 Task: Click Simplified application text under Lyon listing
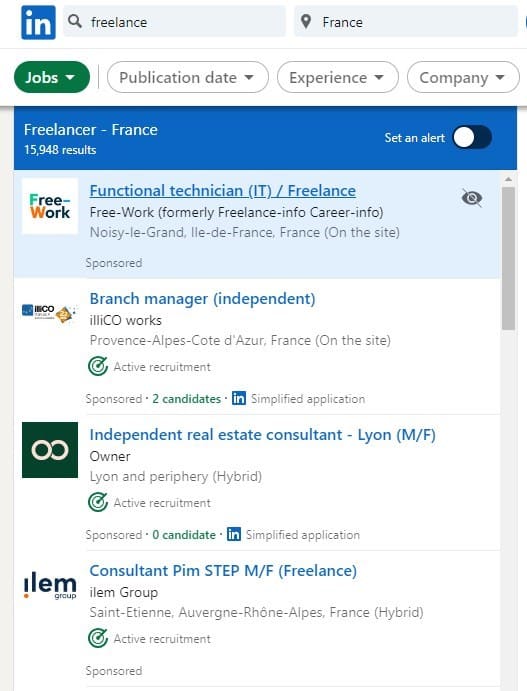pyautogui.click(x=303, y=535)
